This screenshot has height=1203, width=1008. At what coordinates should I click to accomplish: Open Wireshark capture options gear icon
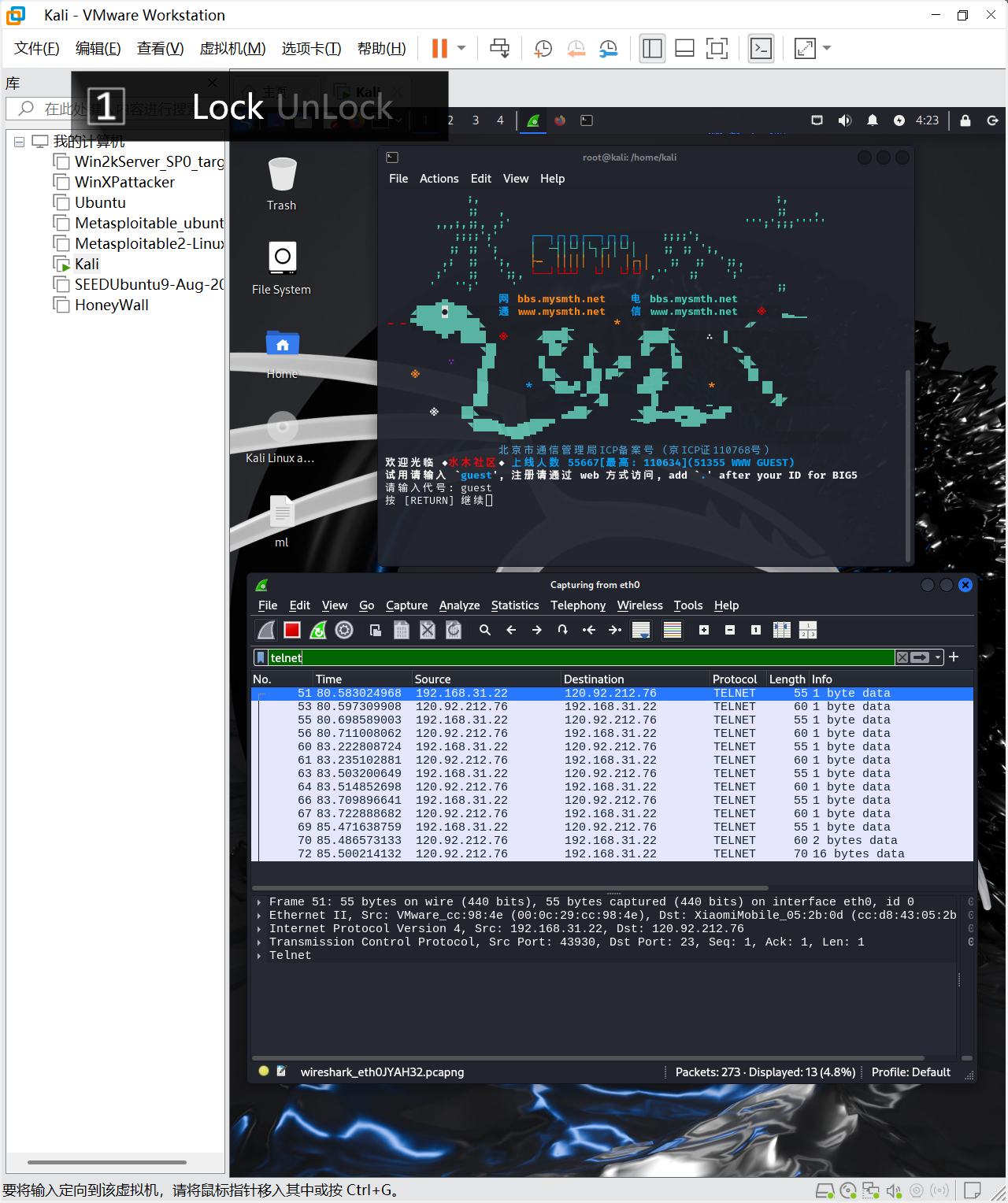(344, 630)
